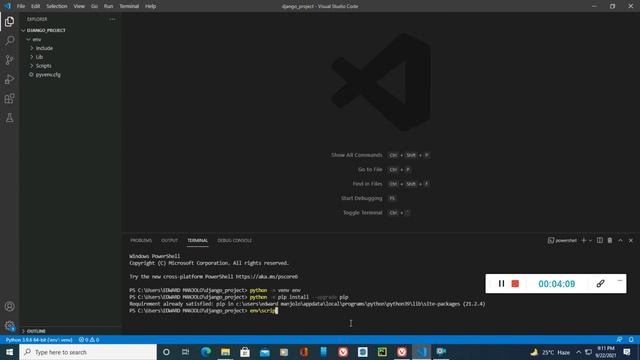
Task: Select the Terminal tab
Action: (198, 240)
